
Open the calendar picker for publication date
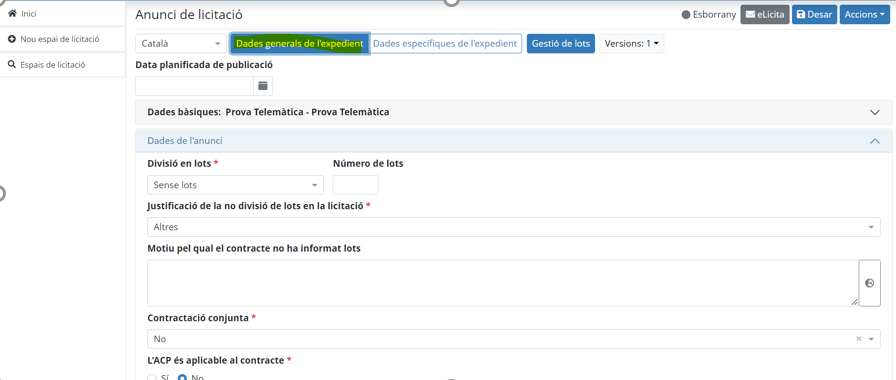(x=263, y=86)
